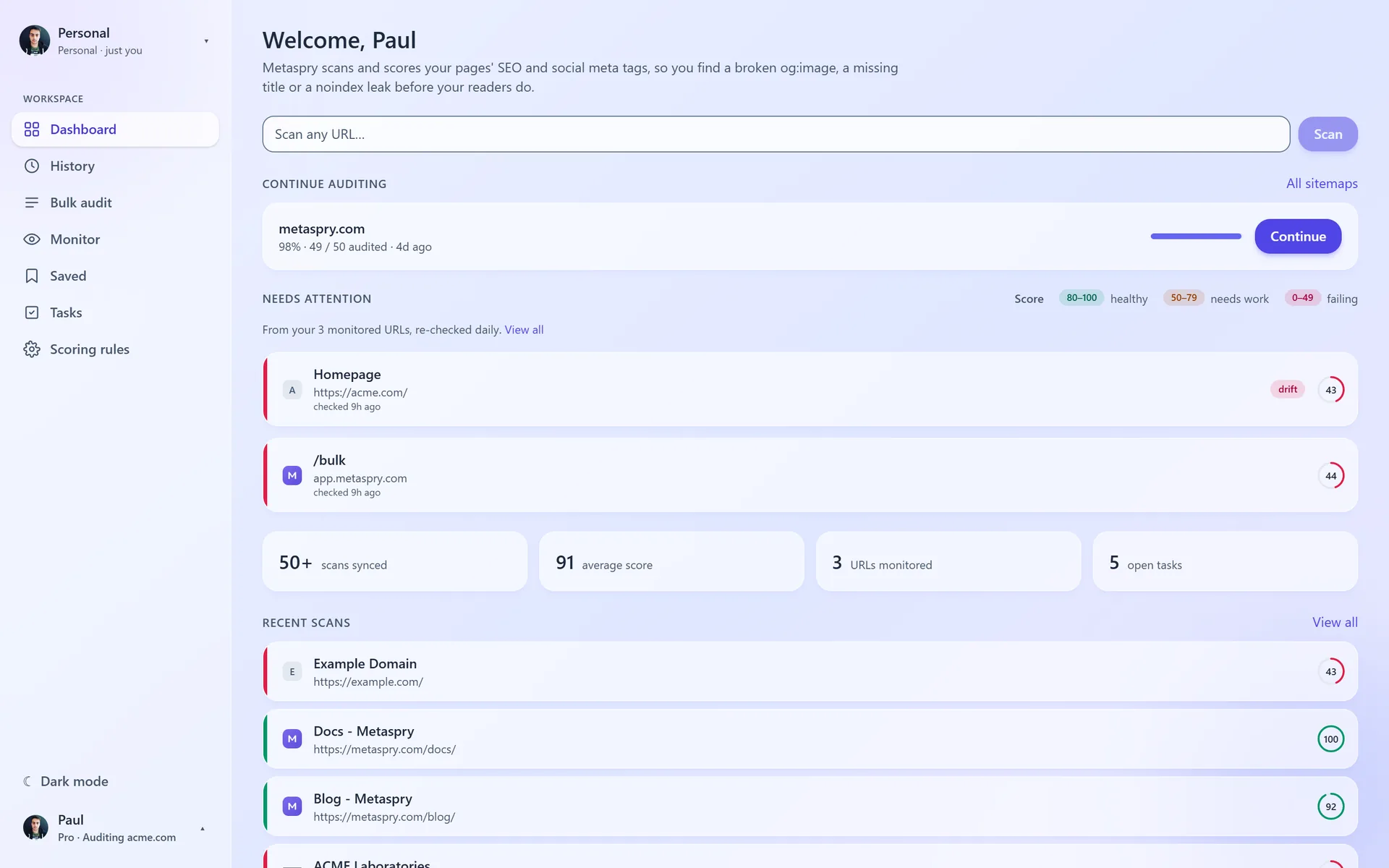
Task: Toggle Dark mode
Action: pyautogui.click(x=67, y=781)
